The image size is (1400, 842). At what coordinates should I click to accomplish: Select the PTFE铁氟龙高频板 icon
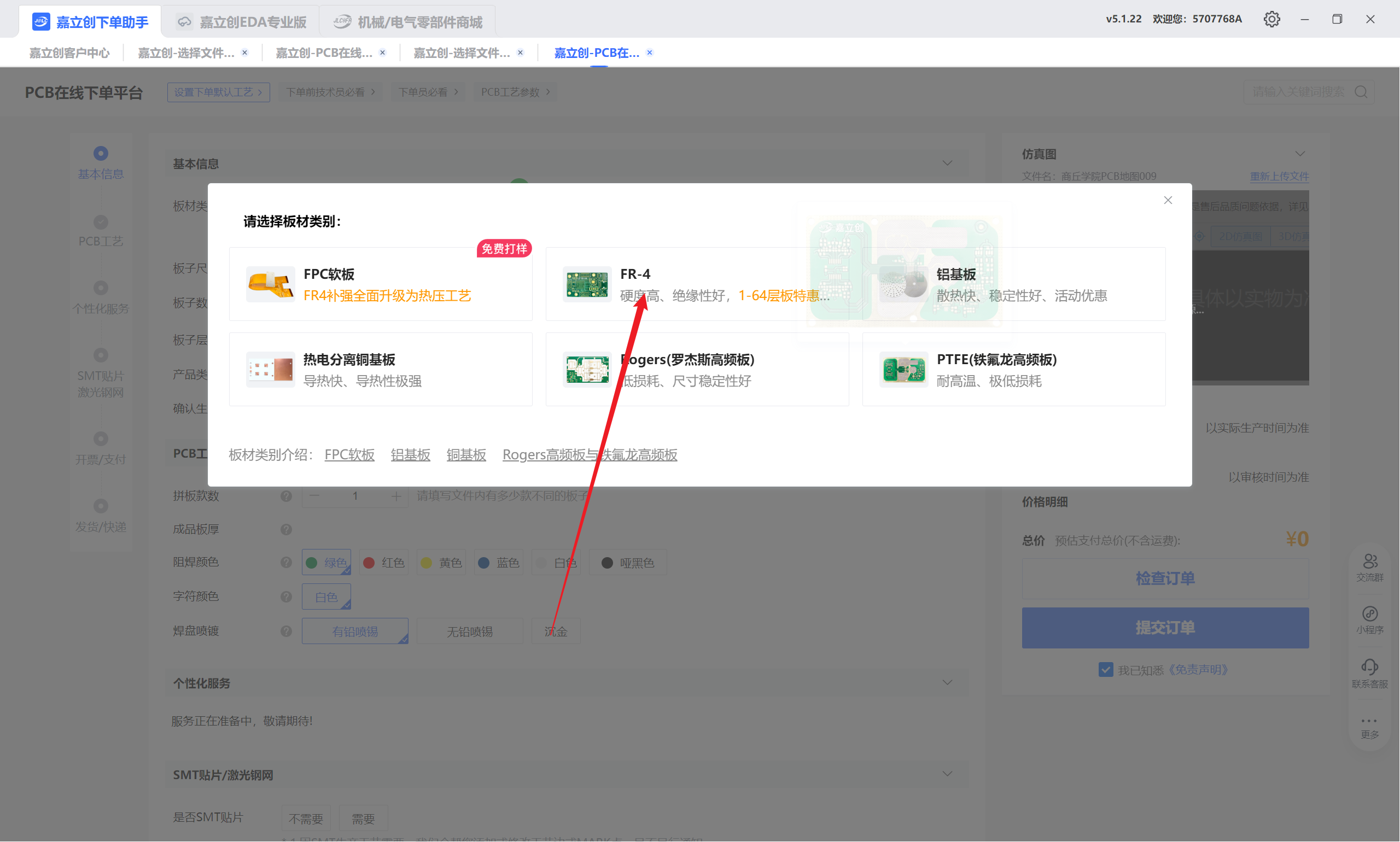(x=903, y=370)
